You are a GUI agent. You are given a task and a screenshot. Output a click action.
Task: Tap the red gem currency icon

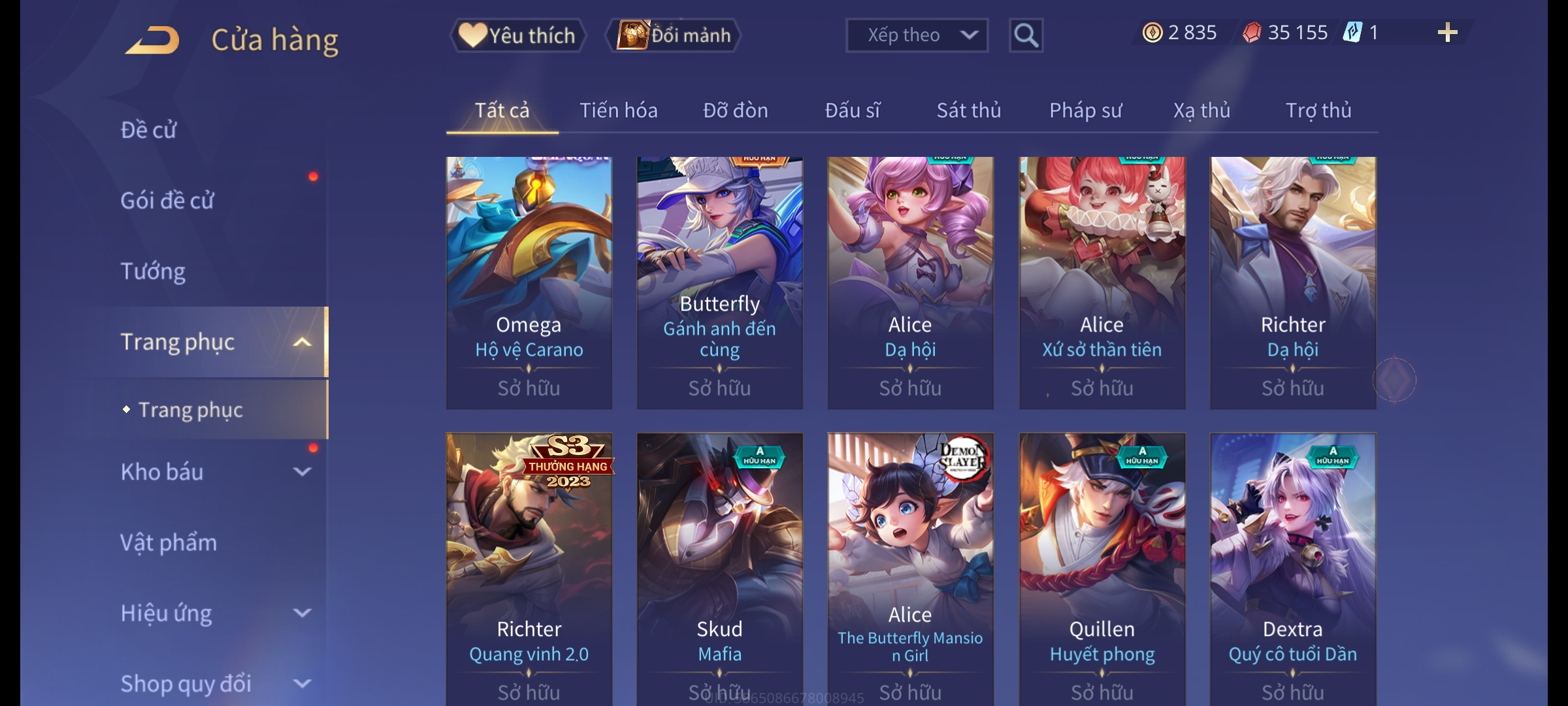pyautogui.click(x=1252, y=33)
